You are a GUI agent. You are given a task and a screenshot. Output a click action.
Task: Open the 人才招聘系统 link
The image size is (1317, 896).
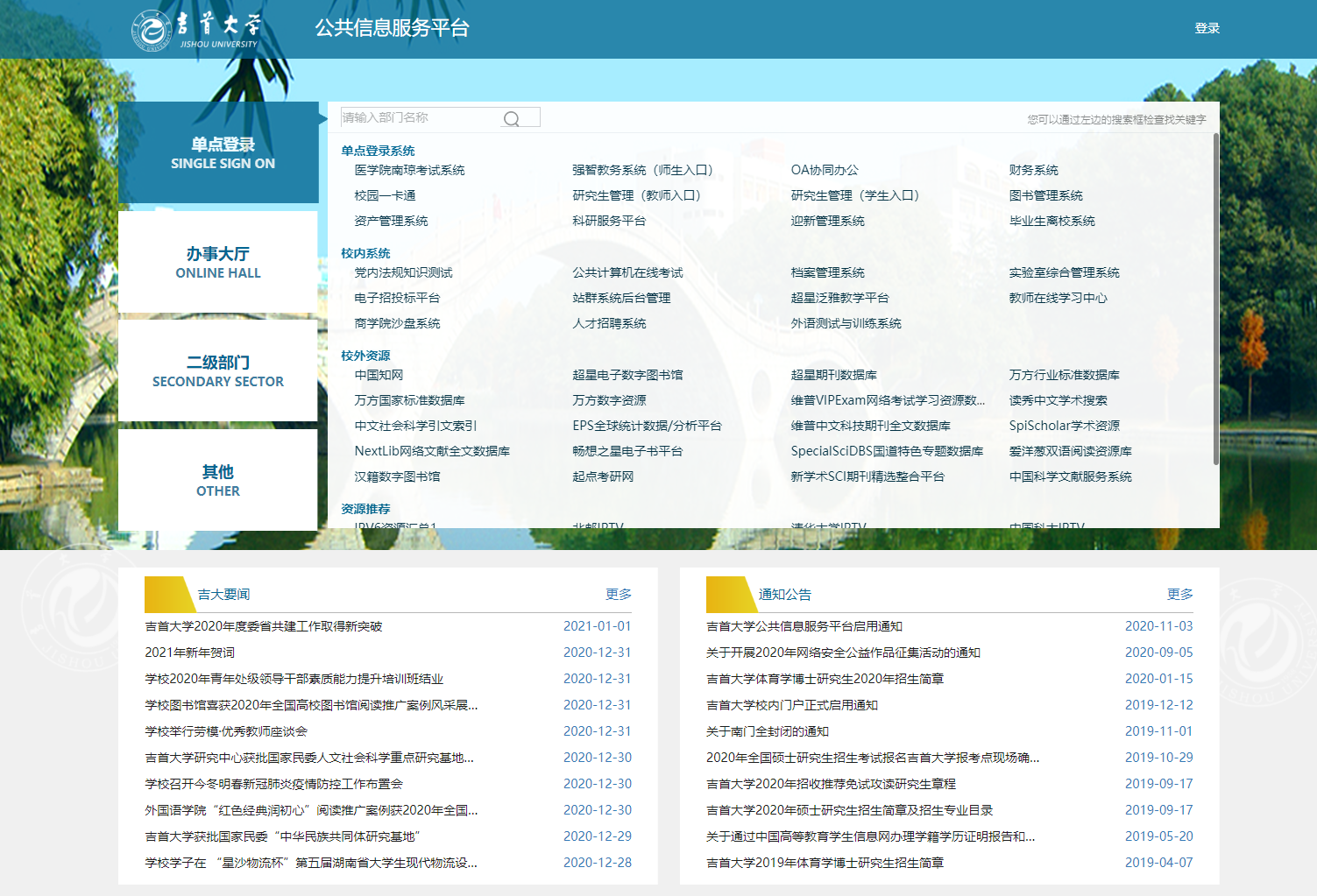click(x=609, y=323)
